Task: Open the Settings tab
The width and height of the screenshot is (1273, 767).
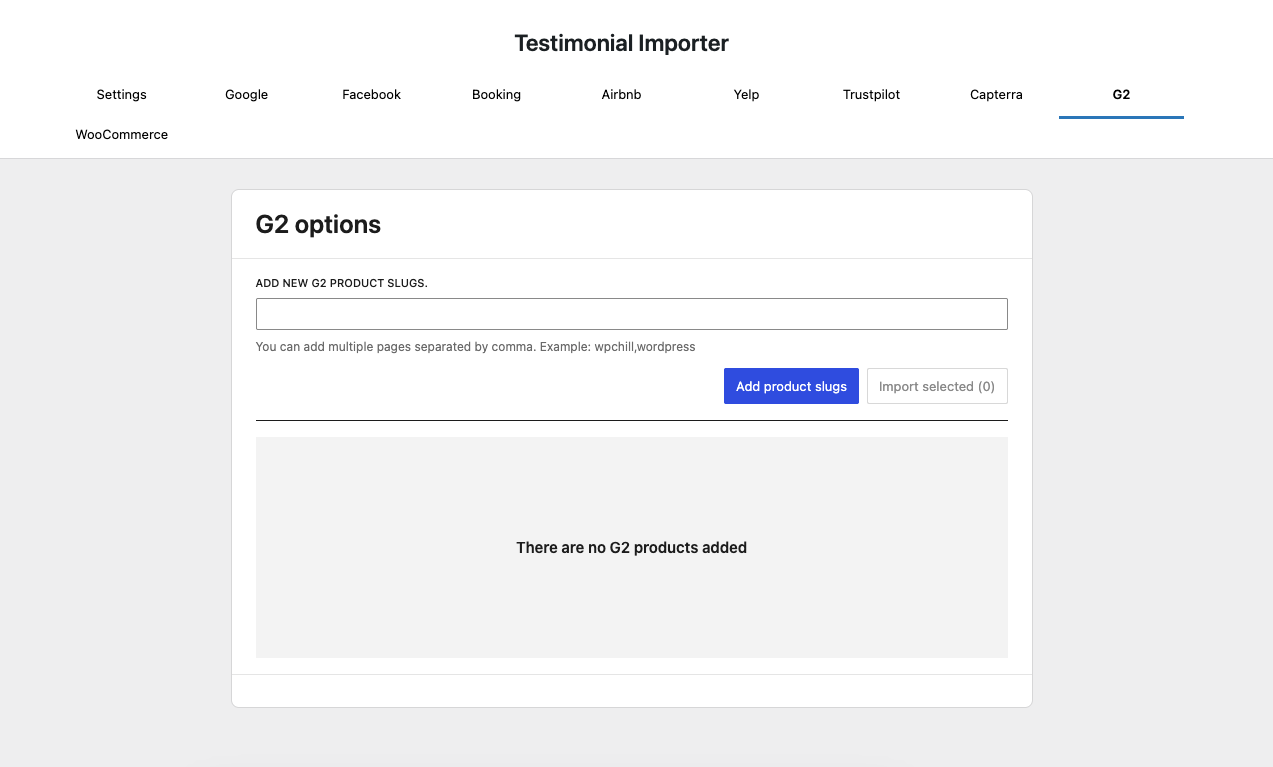Action: 122,94
